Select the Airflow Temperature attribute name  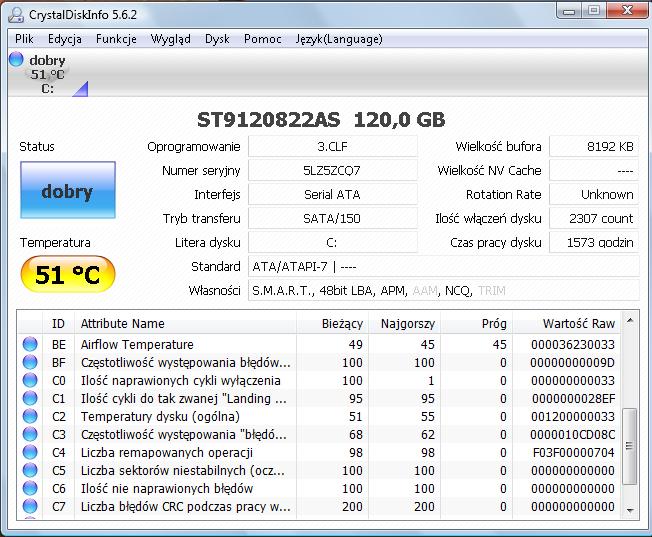[137, 344]
